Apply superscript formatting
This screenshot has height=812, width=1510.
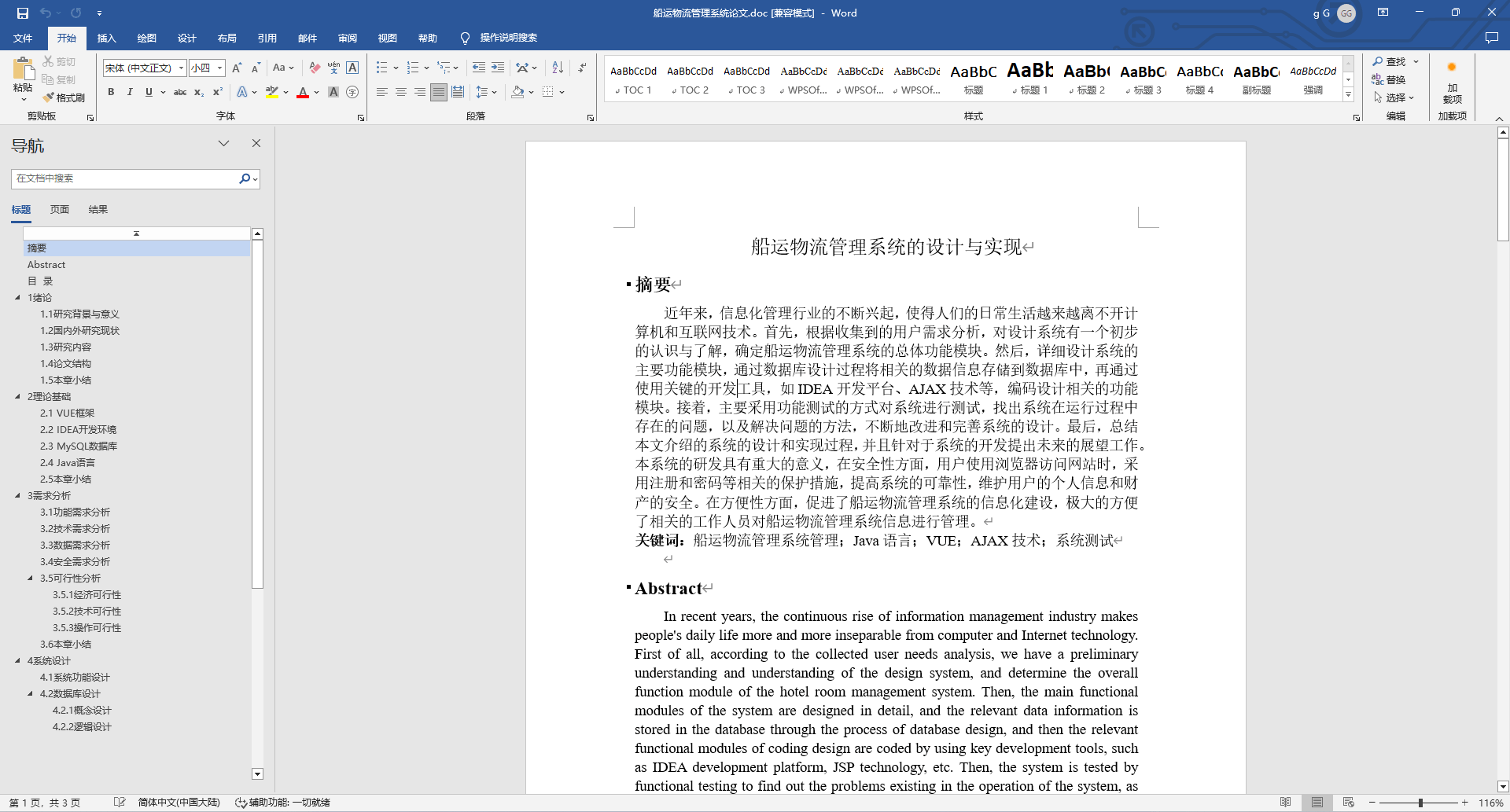pyautogui.click(x=218, y=92)
